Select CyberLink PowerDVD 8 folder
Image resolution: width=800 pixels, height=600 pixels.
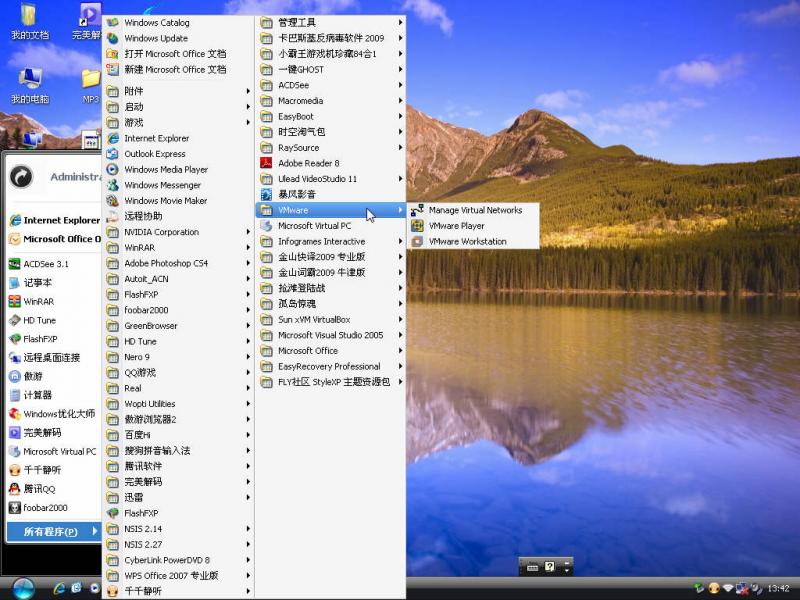click(178, 560)
